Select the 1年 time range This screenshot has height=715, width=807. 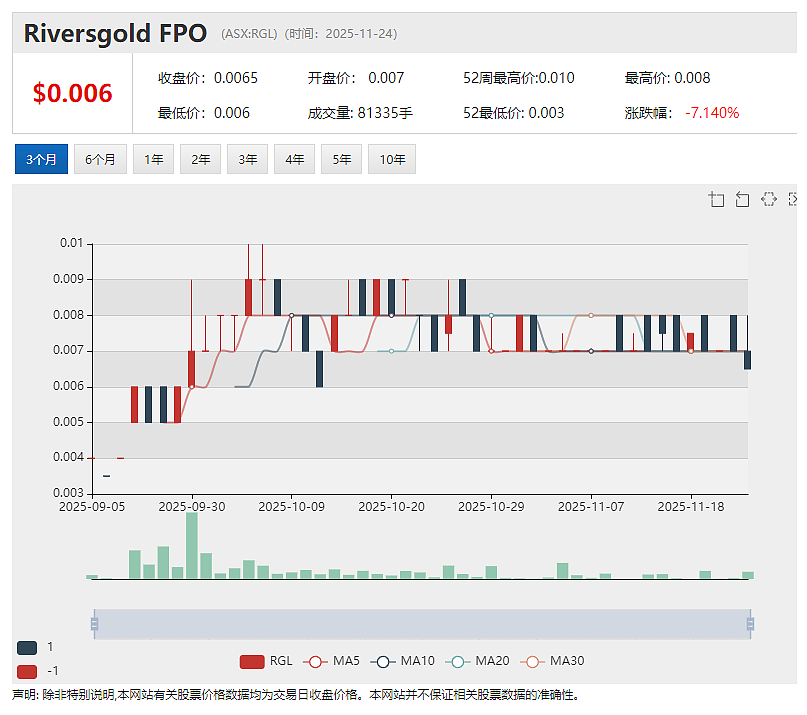click(x=153, y=159)
